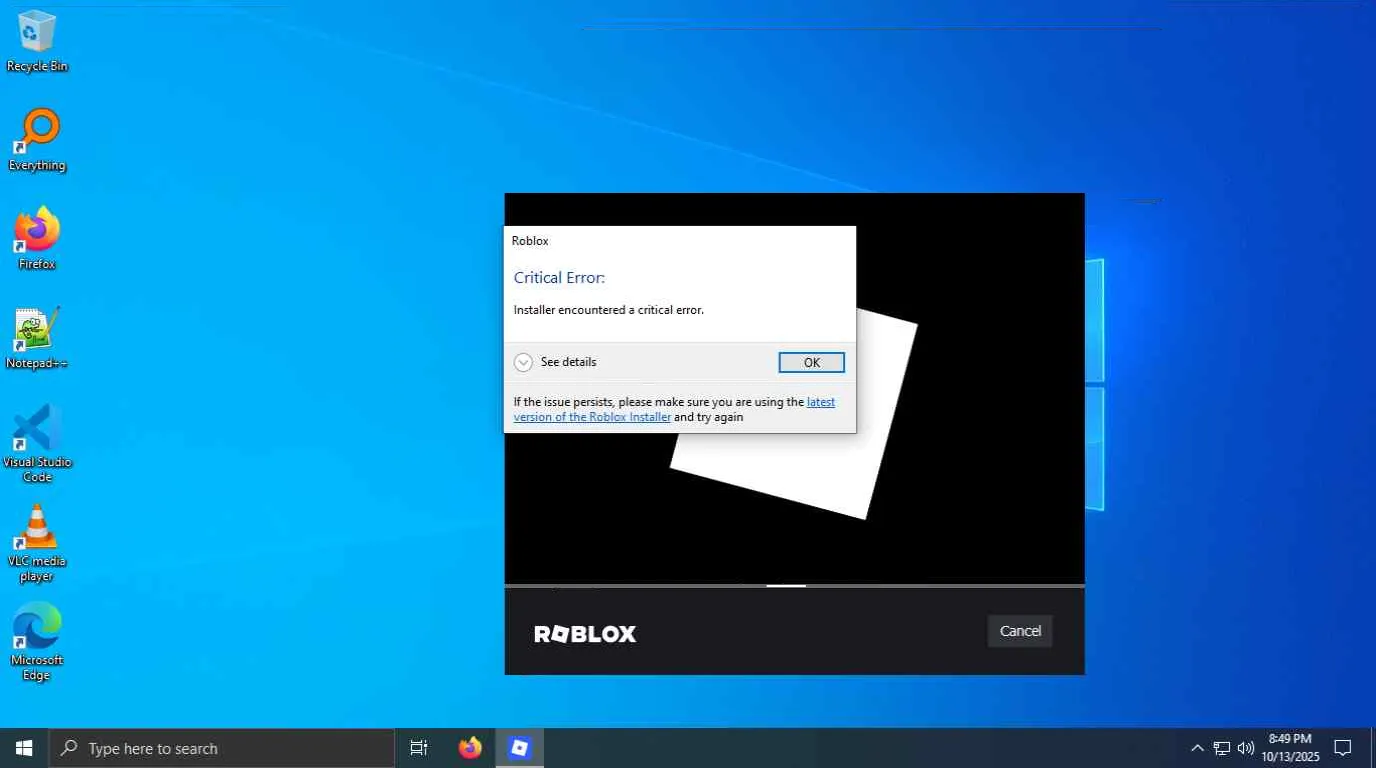Select the Microsoft Edge desktop shortcut
The width and height of the screenshot is (1376, 768).
coord(37,642)
